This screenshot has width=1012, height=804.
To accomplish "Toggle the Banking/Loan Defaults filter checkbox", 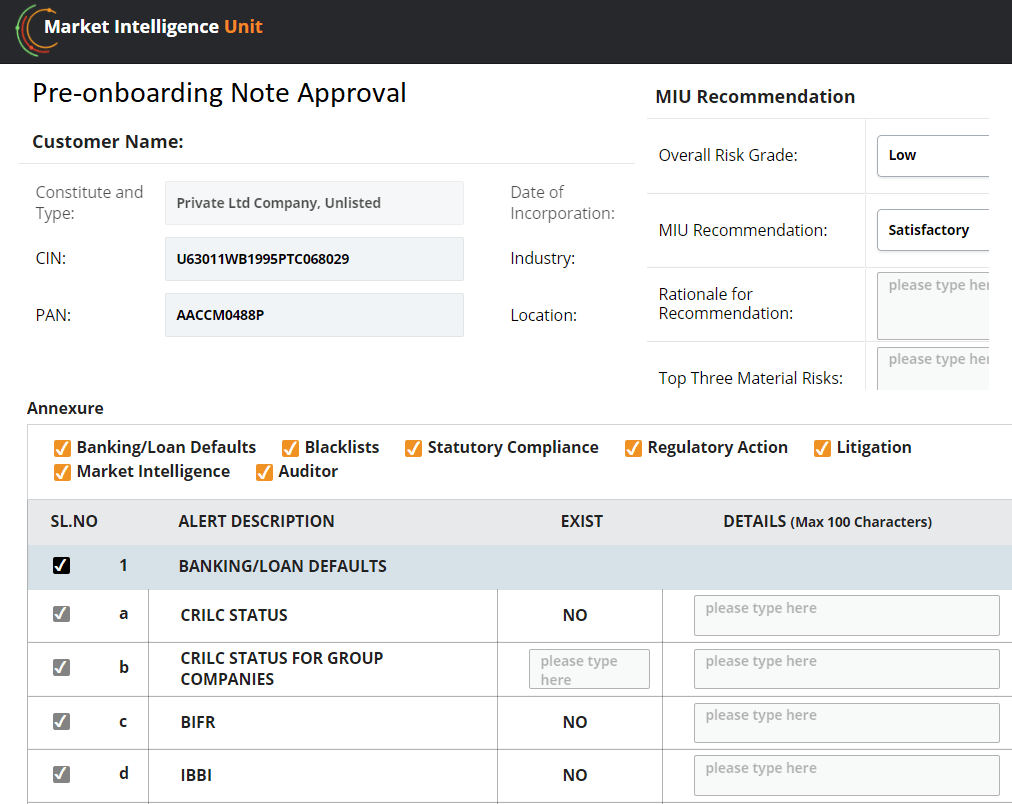I will pyautogui.click(x=62, y=448).
